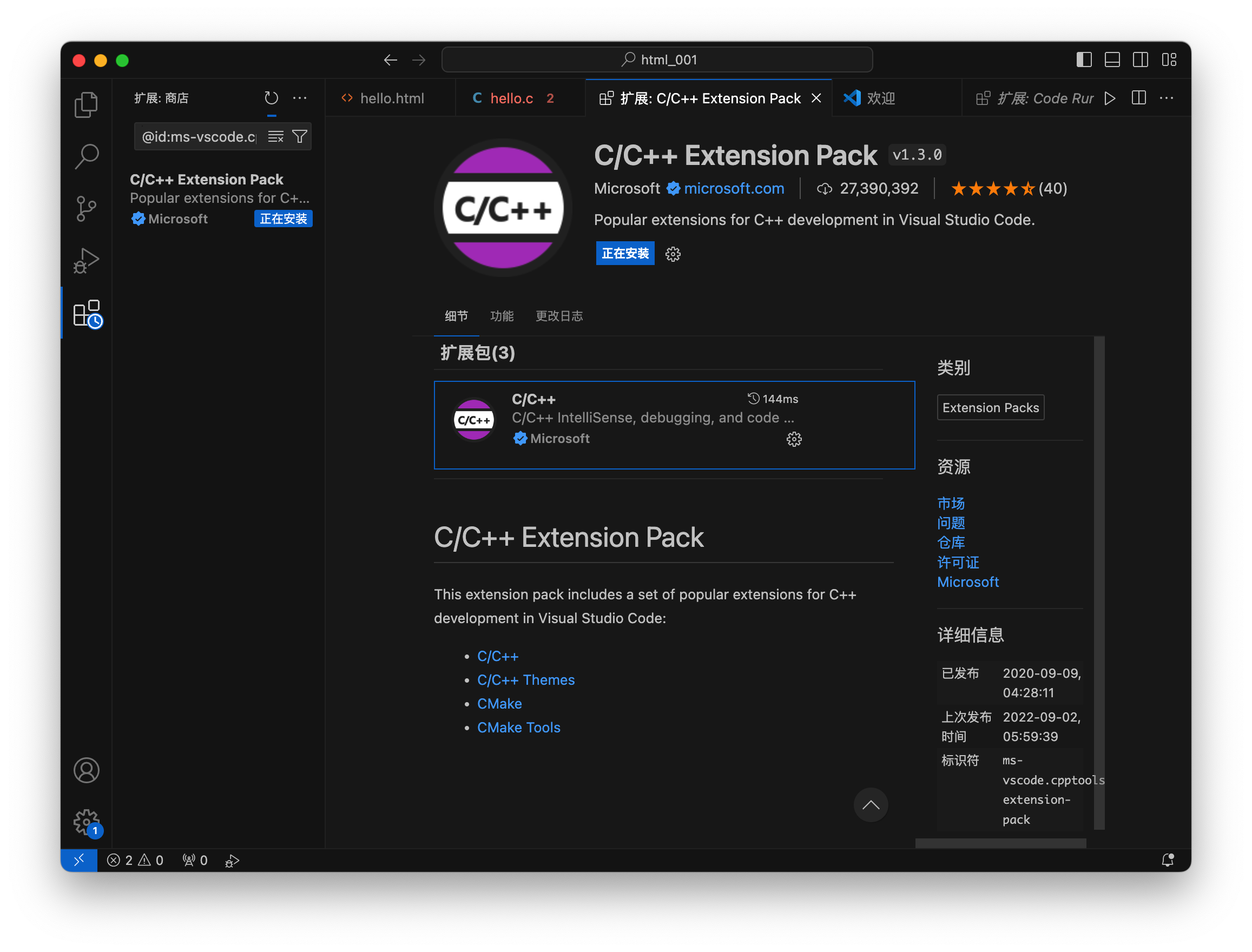Viewport: 1252px width, 952px height.
Task: Open the remote window status icon
Action: [x=79, y=860]
